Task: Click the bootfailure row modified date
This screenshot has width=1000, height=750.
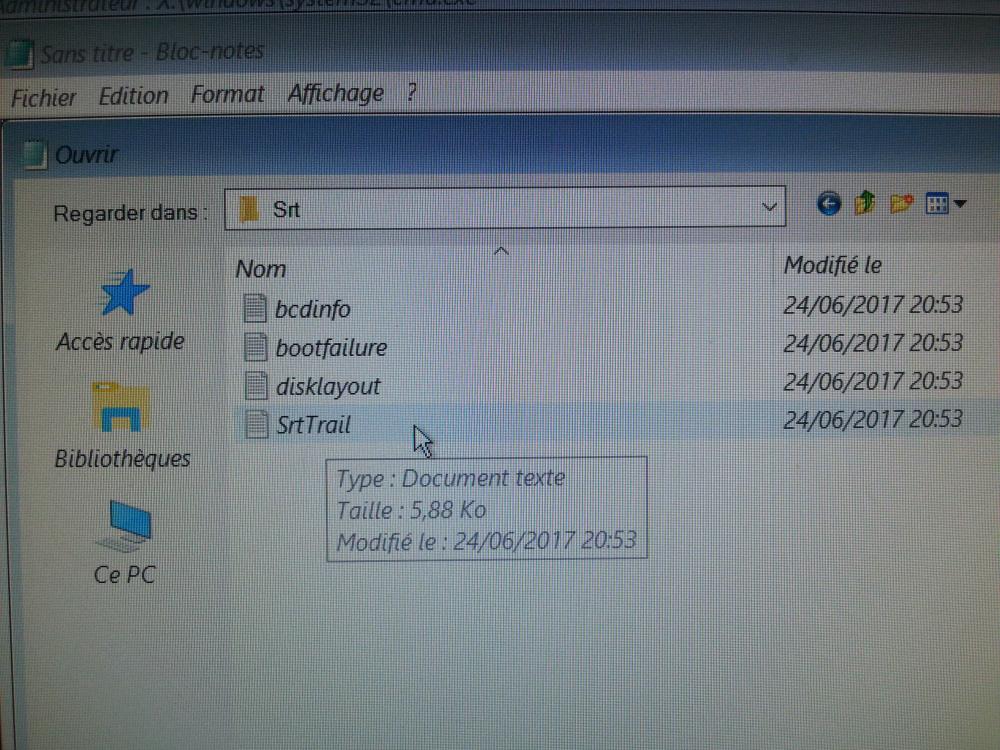Action: 872,343
